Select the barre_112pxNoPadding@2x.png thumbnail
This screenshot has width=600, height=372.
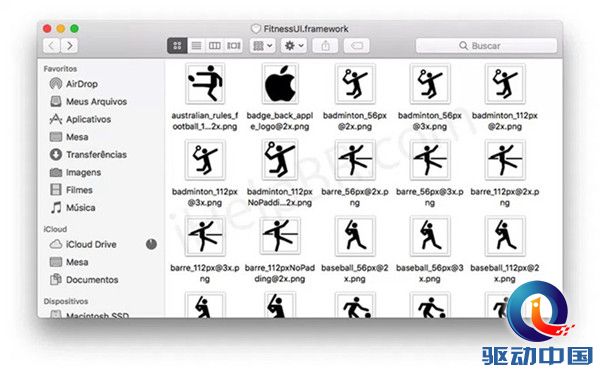pos(280,235)
